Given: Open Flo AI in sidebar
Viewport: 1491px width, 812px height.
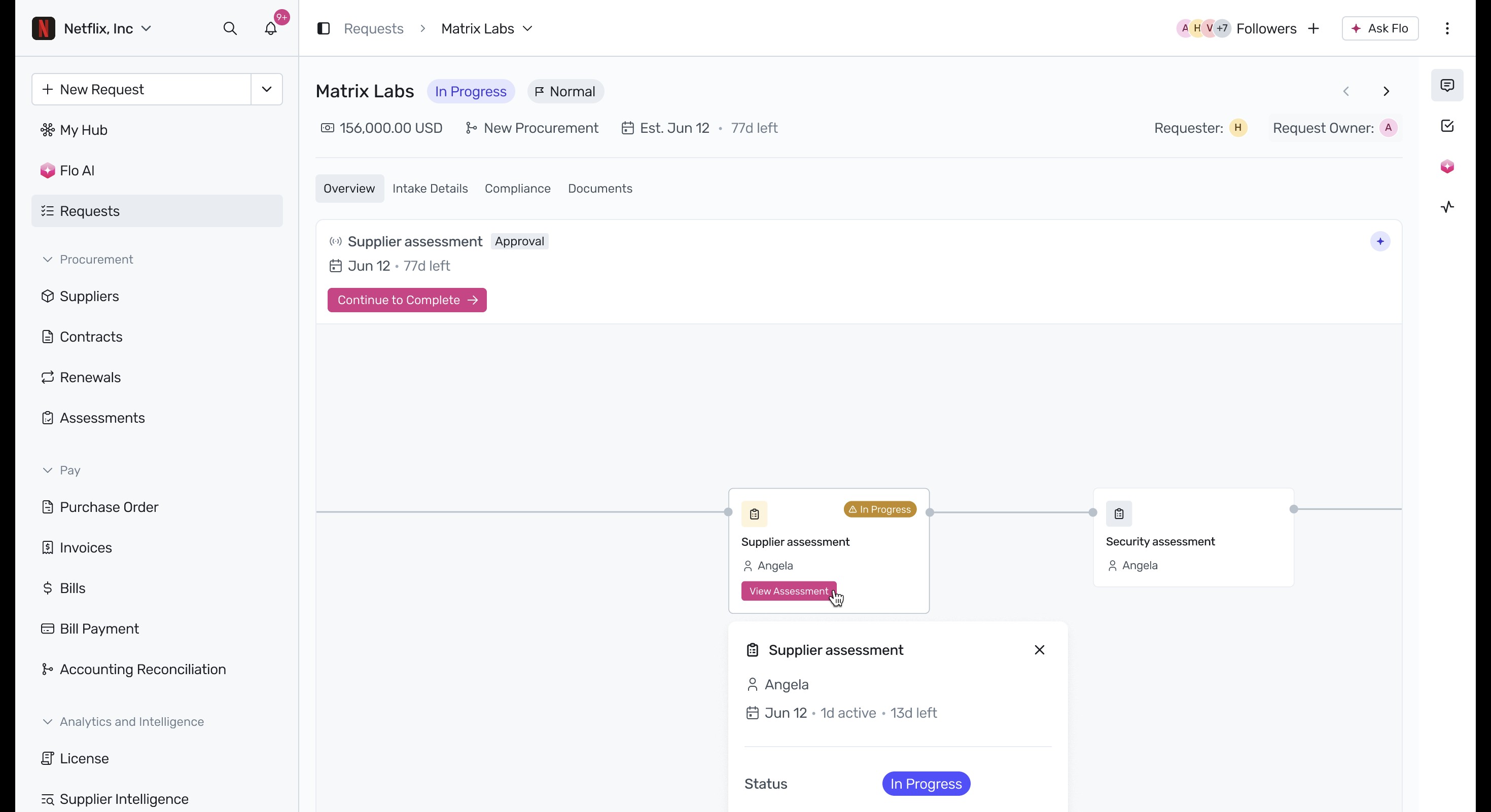Looking at the screenshot, I should [x=157, y=171].
